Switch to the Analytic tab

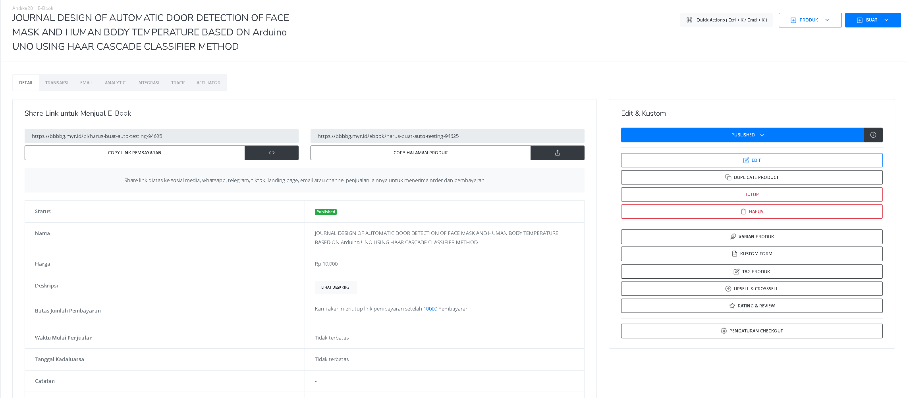click(x=115, y=83)
